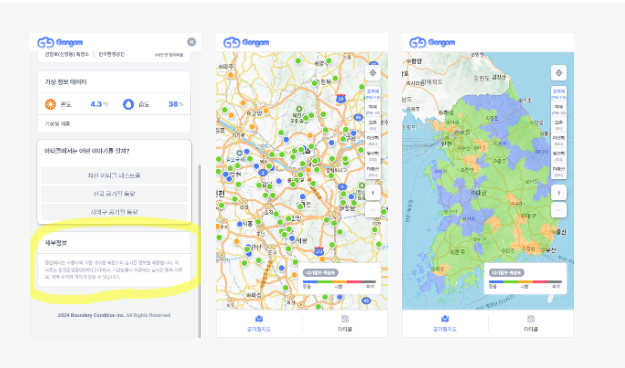Click the 대전 city label on Korea map

[480, 193]
